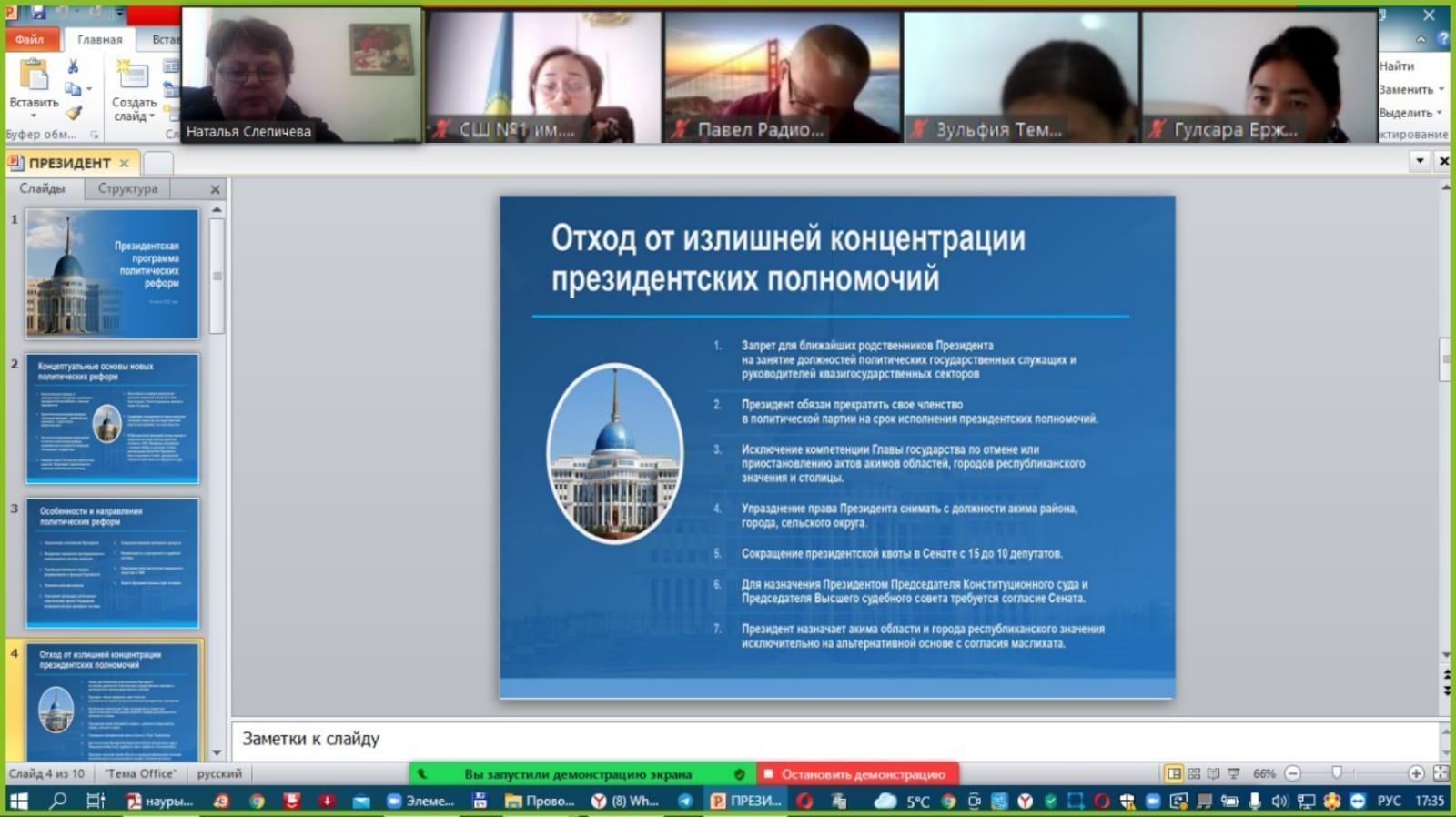The image size is (1456, 817).
Task: Click the Save icon in quick access toolbar
Action: pos(38,13)
